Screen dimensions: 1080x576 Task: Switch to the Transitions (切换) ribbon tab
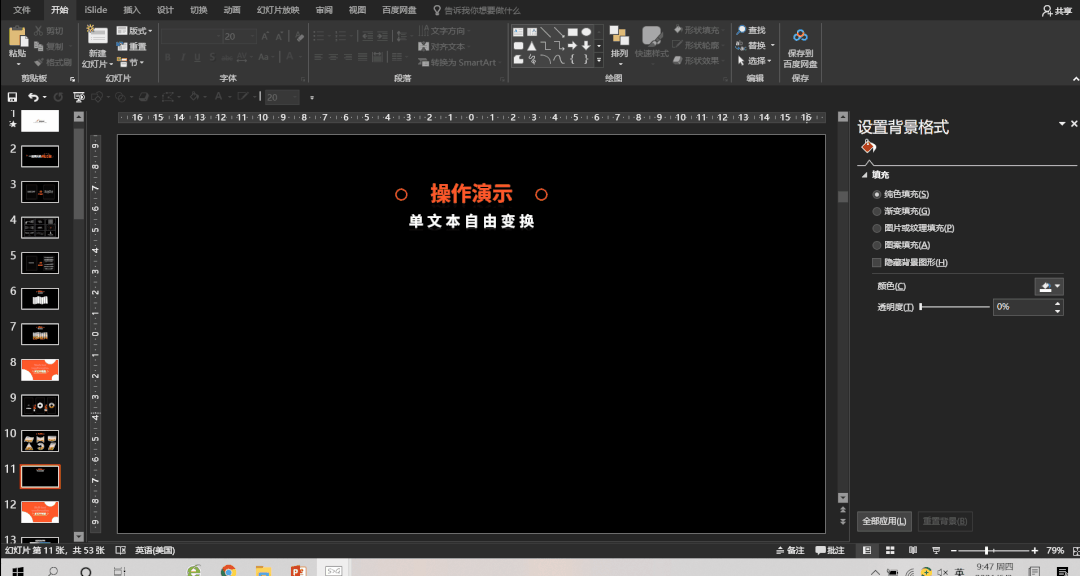click(197, 10)
